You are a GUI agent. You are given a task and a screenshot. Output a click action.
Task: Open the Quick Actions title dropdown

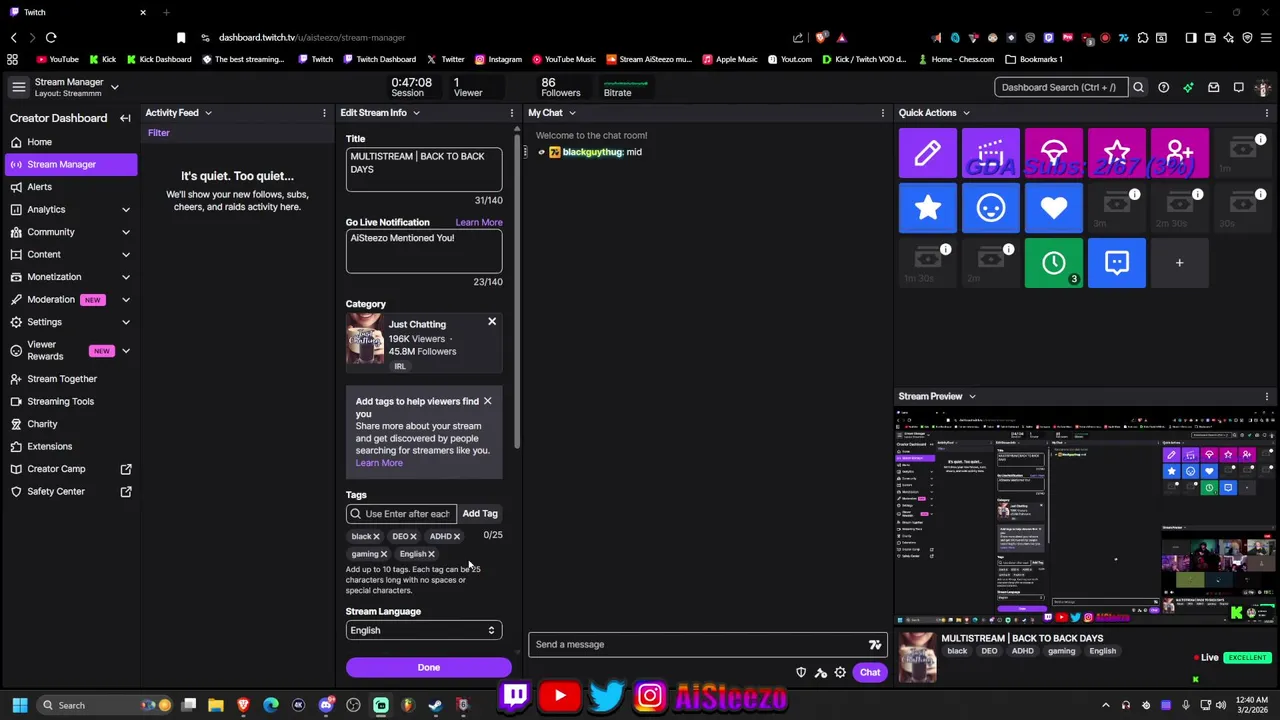click(x=965, y=113)
